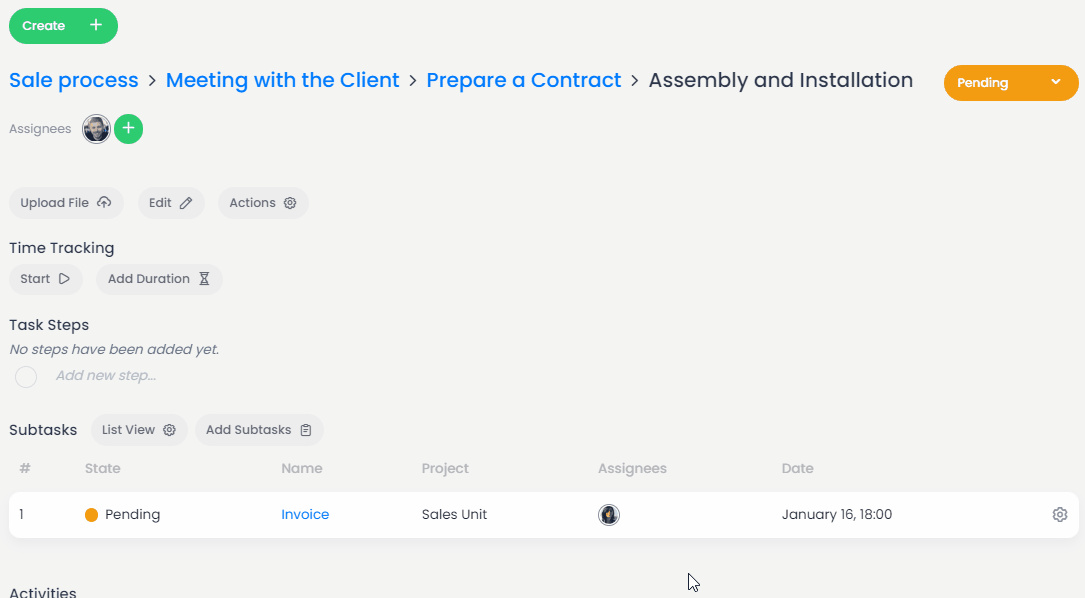Click the Invoice subtask Pending state dot
The width and height of the screenshot is (1085, 598).
pos(92,515)
